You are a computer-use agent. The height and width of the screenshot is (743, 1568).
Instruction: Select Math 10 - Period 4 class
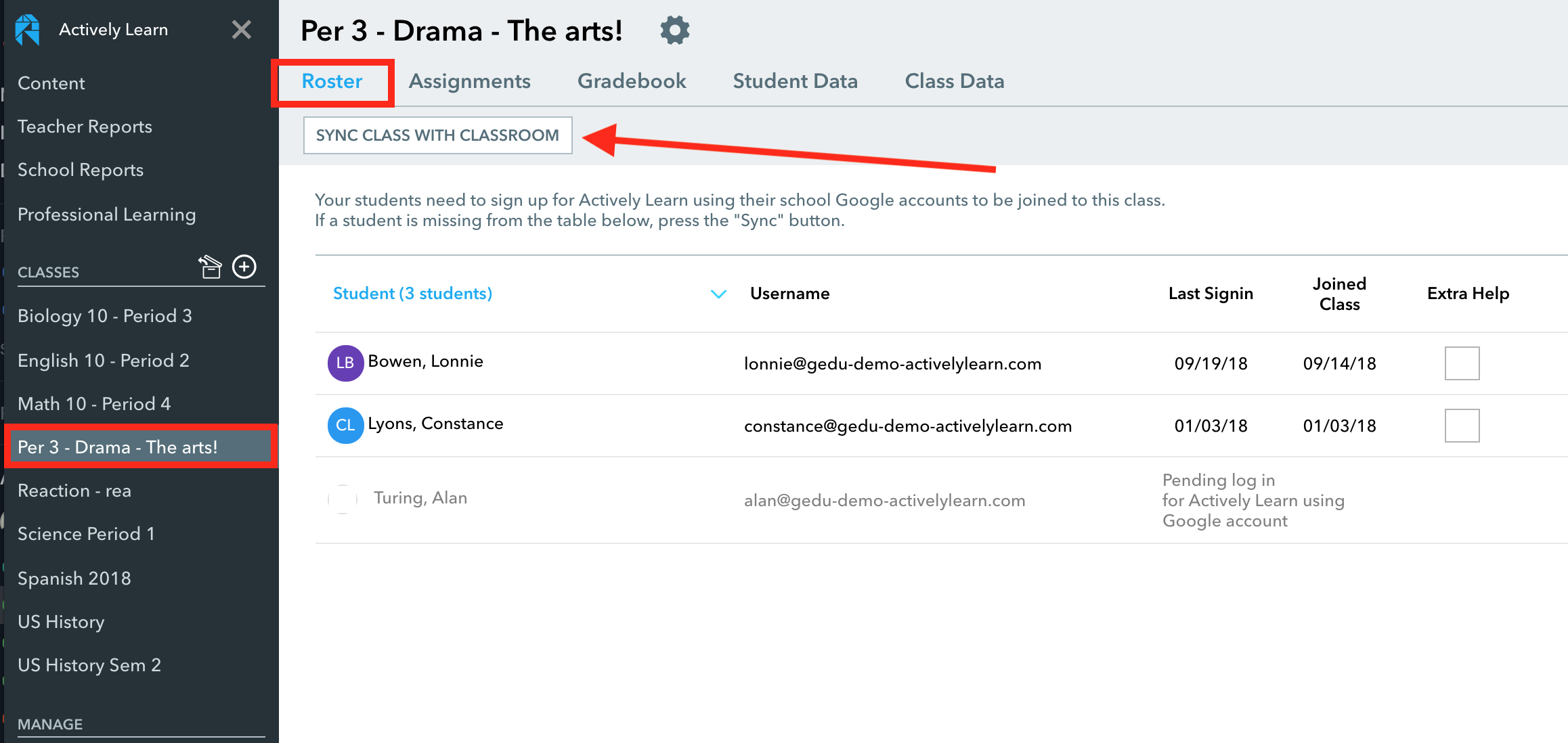click(x=94, y=404)
